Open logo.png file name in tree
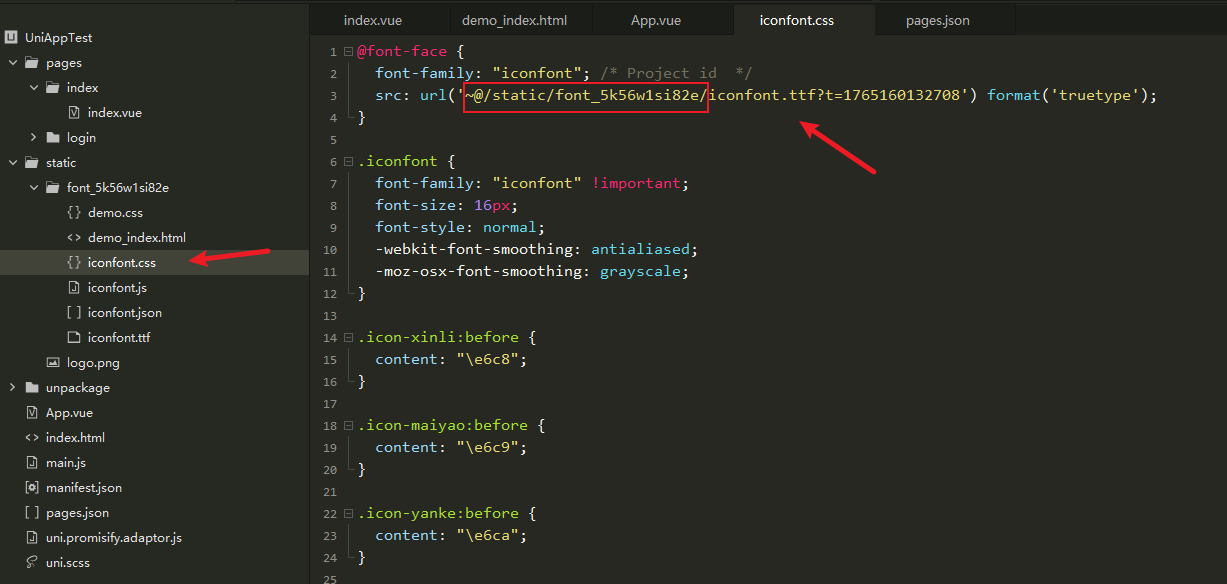 coord(93,362)
